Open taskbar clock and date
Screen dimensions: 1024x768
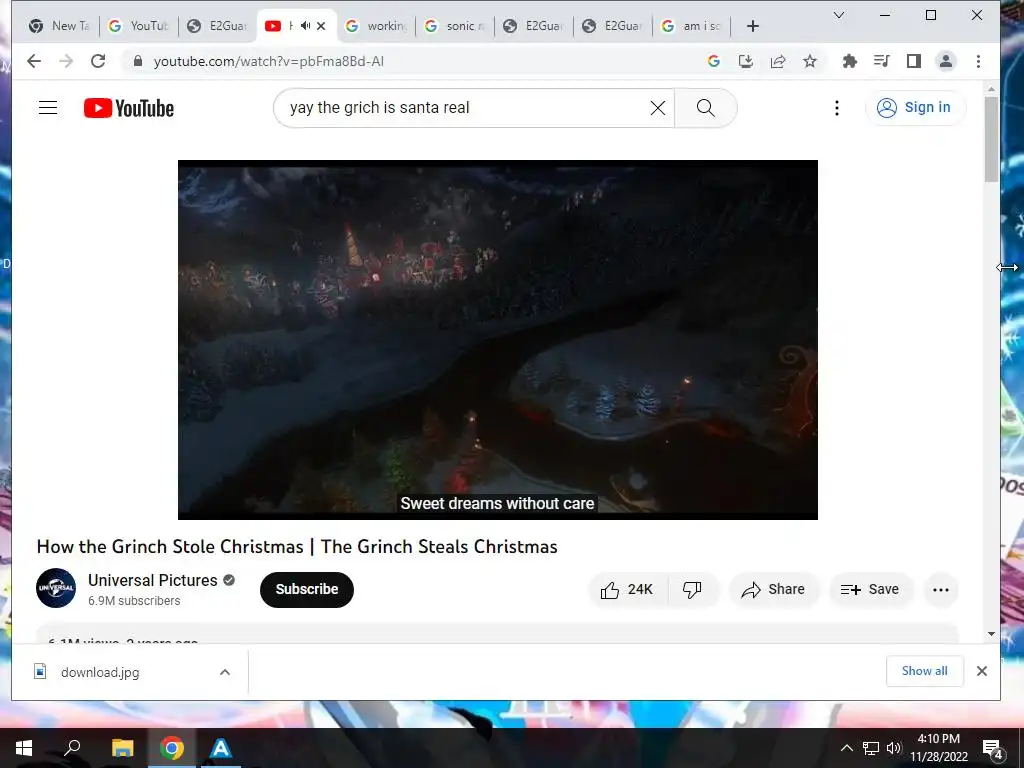(x=939, y=748)
